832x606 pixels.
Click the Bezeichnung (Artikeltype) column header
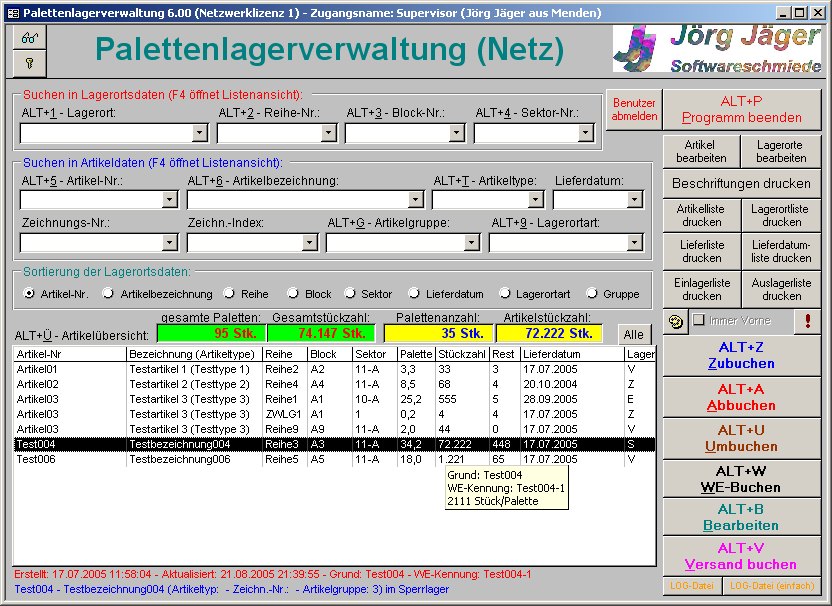pyautogui.click(x=193, y=354)
